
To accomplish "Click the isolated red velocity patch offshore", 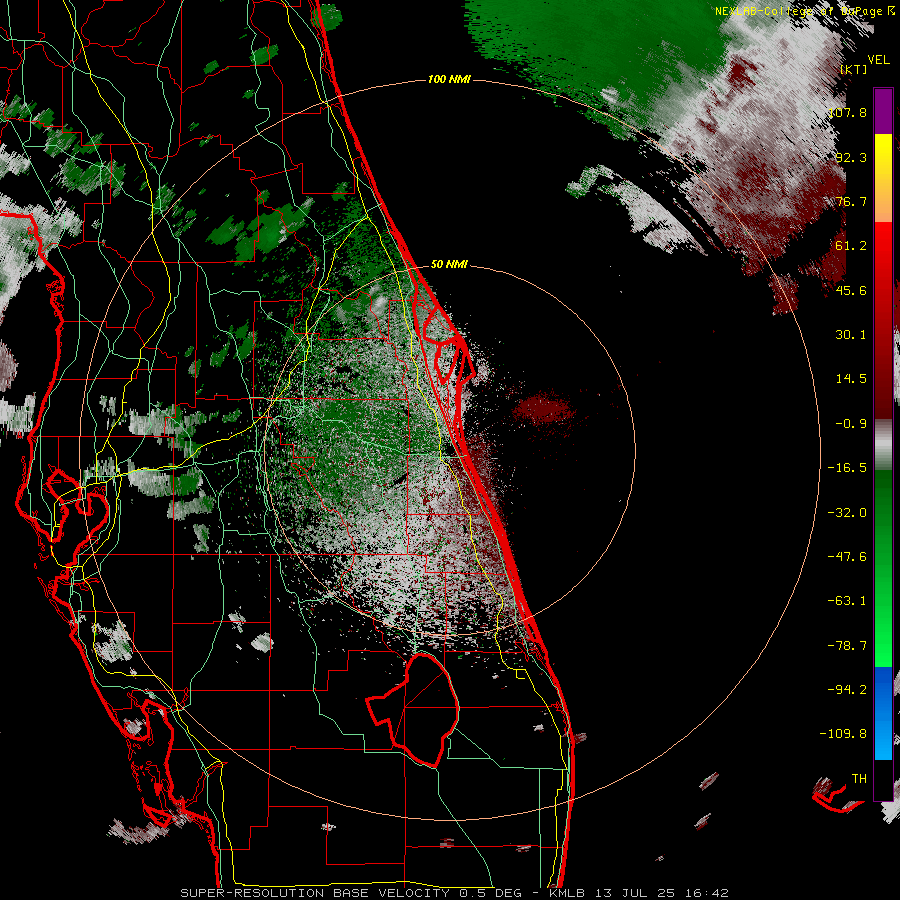I will point(544,410).
